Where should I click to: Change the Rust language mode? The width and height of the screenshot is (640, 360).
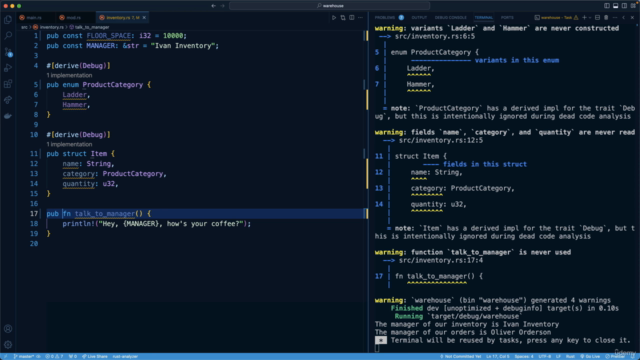[x=570, y=356]
